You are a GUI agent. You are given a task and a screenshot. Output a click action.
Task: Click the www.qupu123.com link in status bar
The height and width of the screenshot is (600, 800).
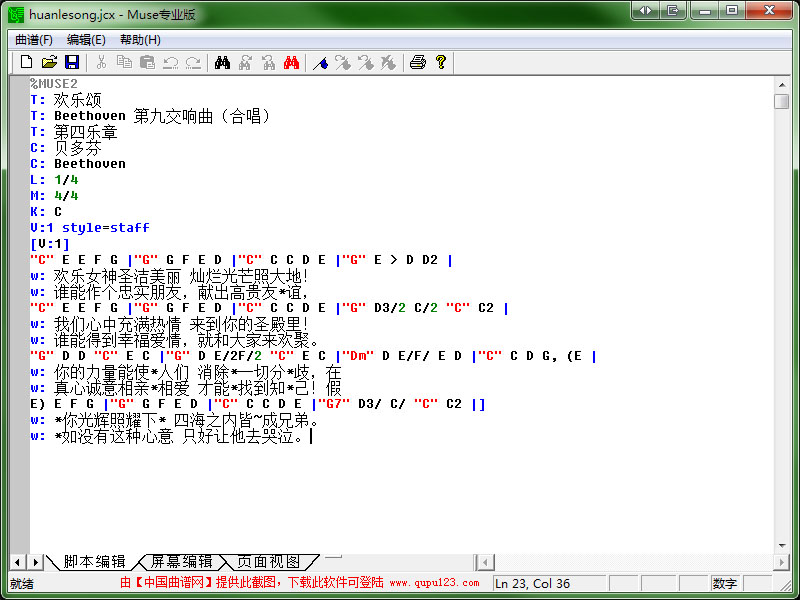[434, 583]
